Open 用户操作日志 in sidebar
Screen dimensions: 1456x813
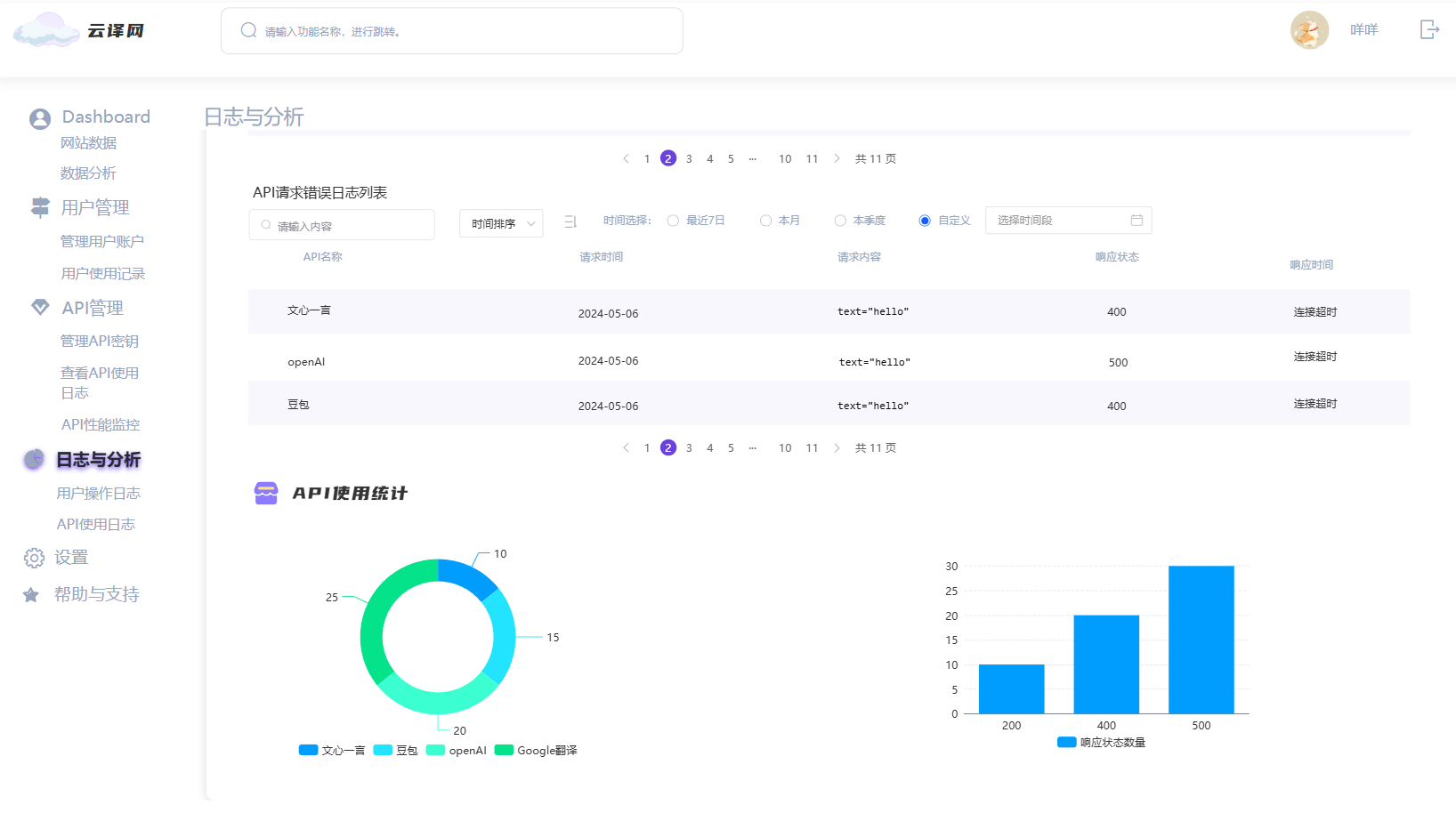pos(98,493)
